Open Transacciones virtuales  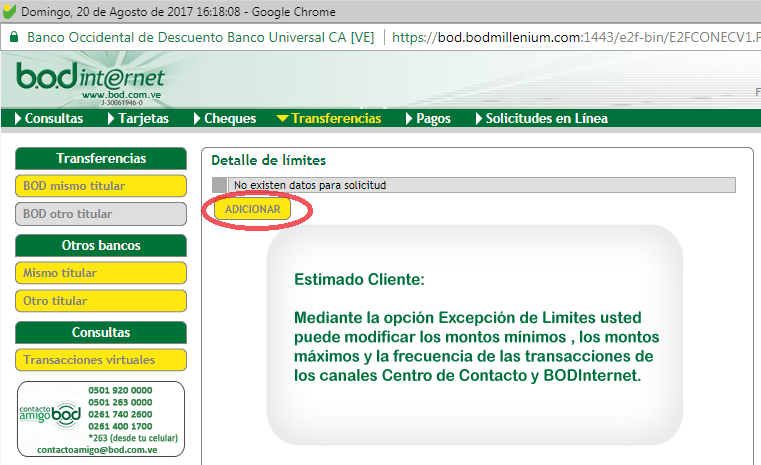(x=101, y=360)
